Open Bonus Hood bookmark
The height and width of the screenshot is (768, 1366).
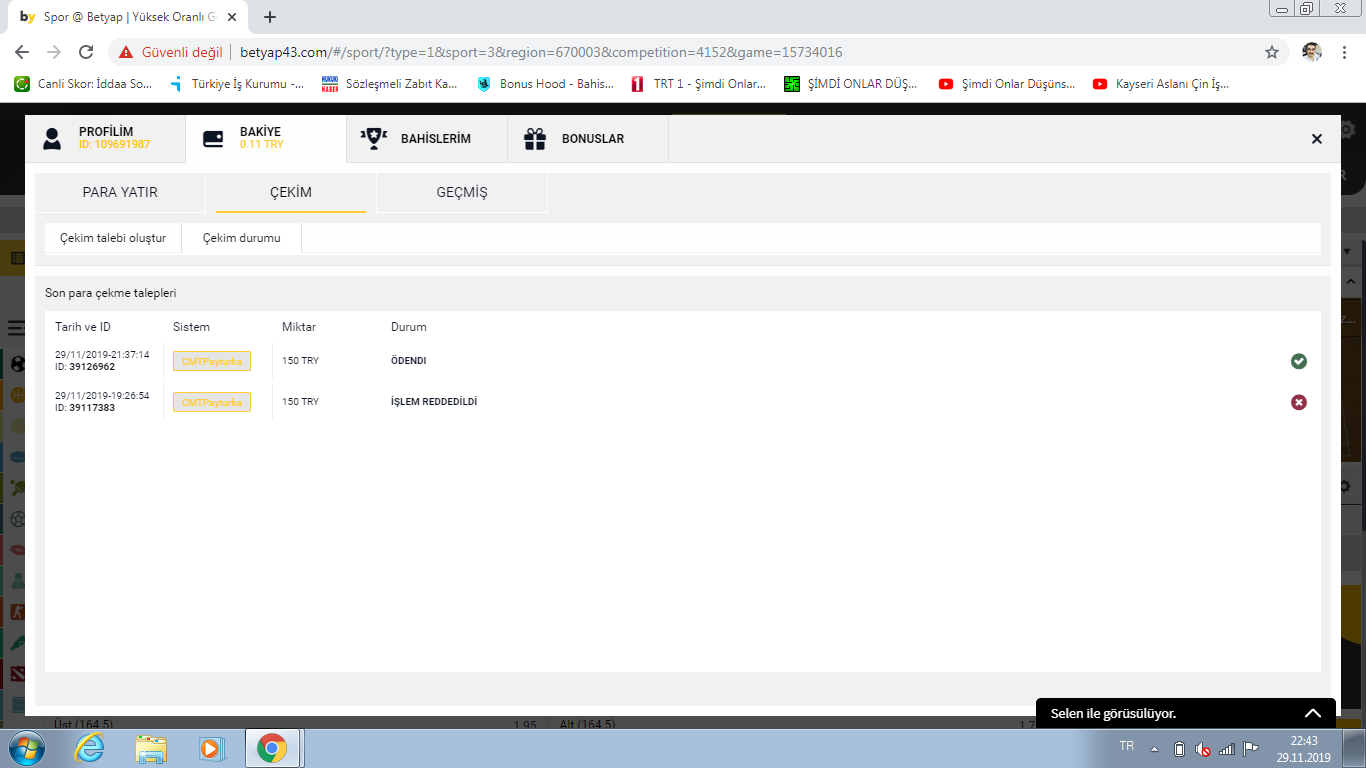[545, 84]
